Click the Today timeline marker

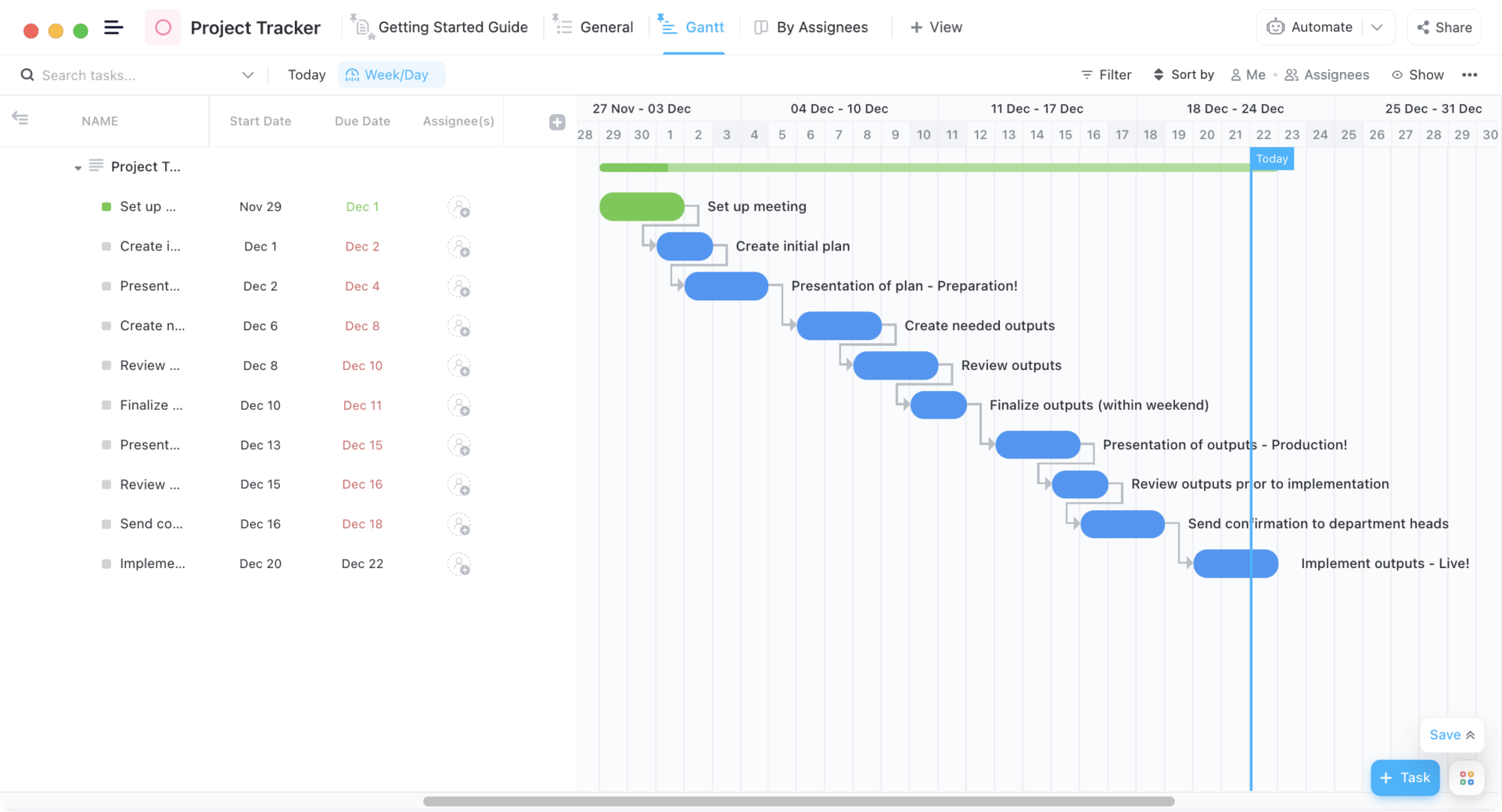point(1272,159)
